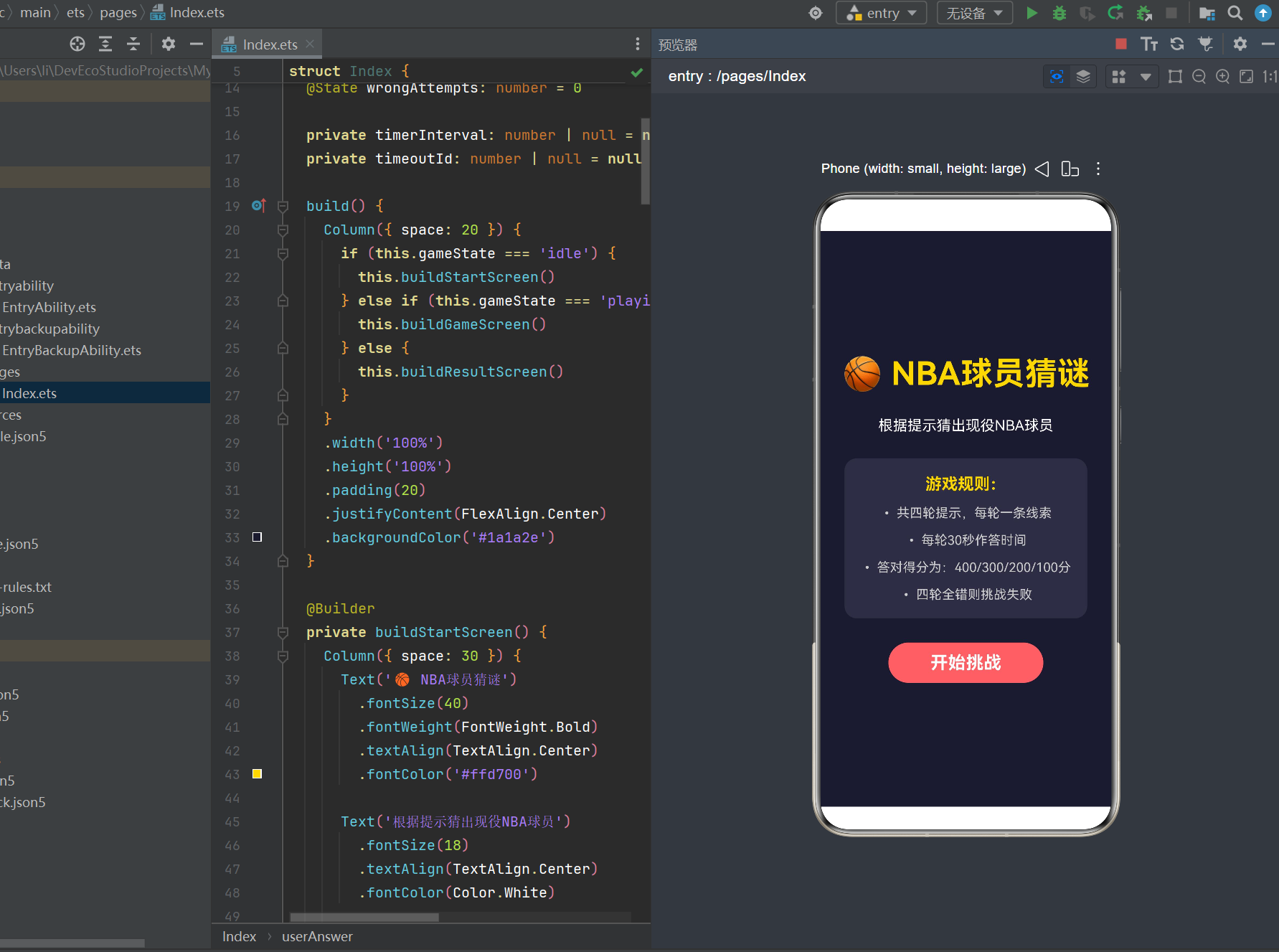Toggle the multi-device grid preview

pyautogui.click(x=1119, y=77)
